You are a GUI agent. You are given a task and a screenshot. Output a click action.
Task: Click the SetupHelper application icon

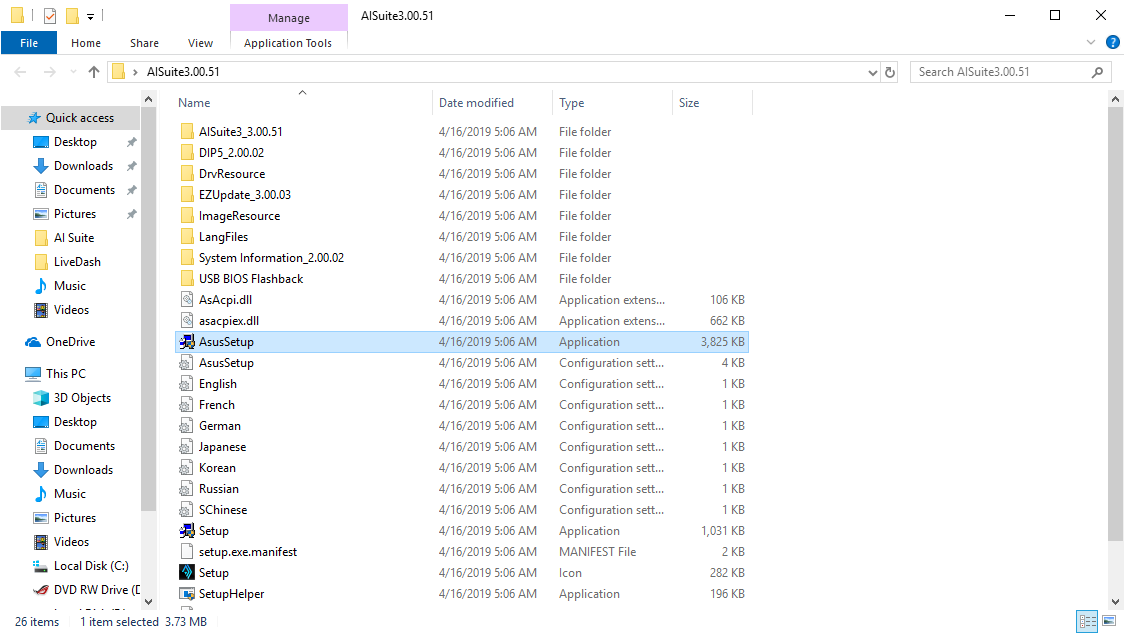point(187,594)
